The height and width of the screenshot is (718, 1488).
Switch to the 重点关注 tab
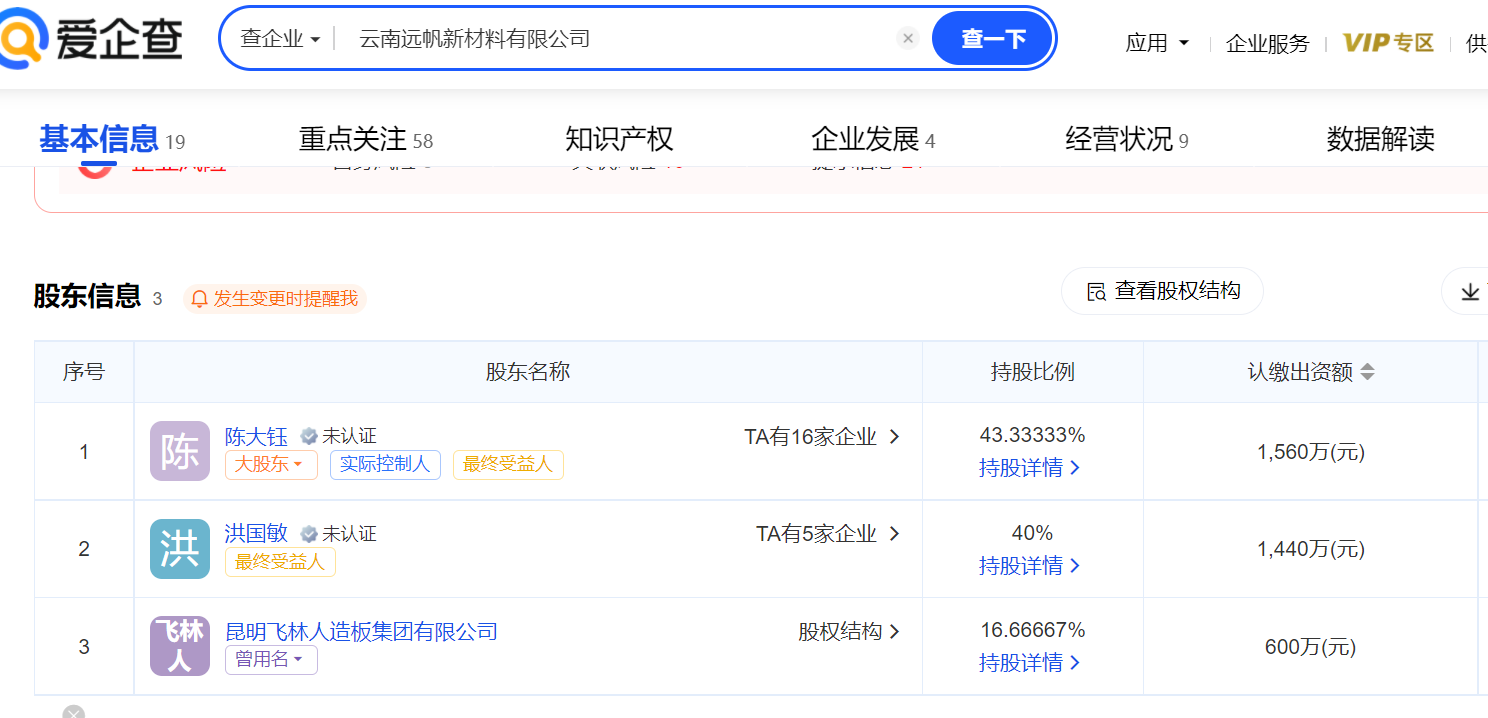[366, 139]
